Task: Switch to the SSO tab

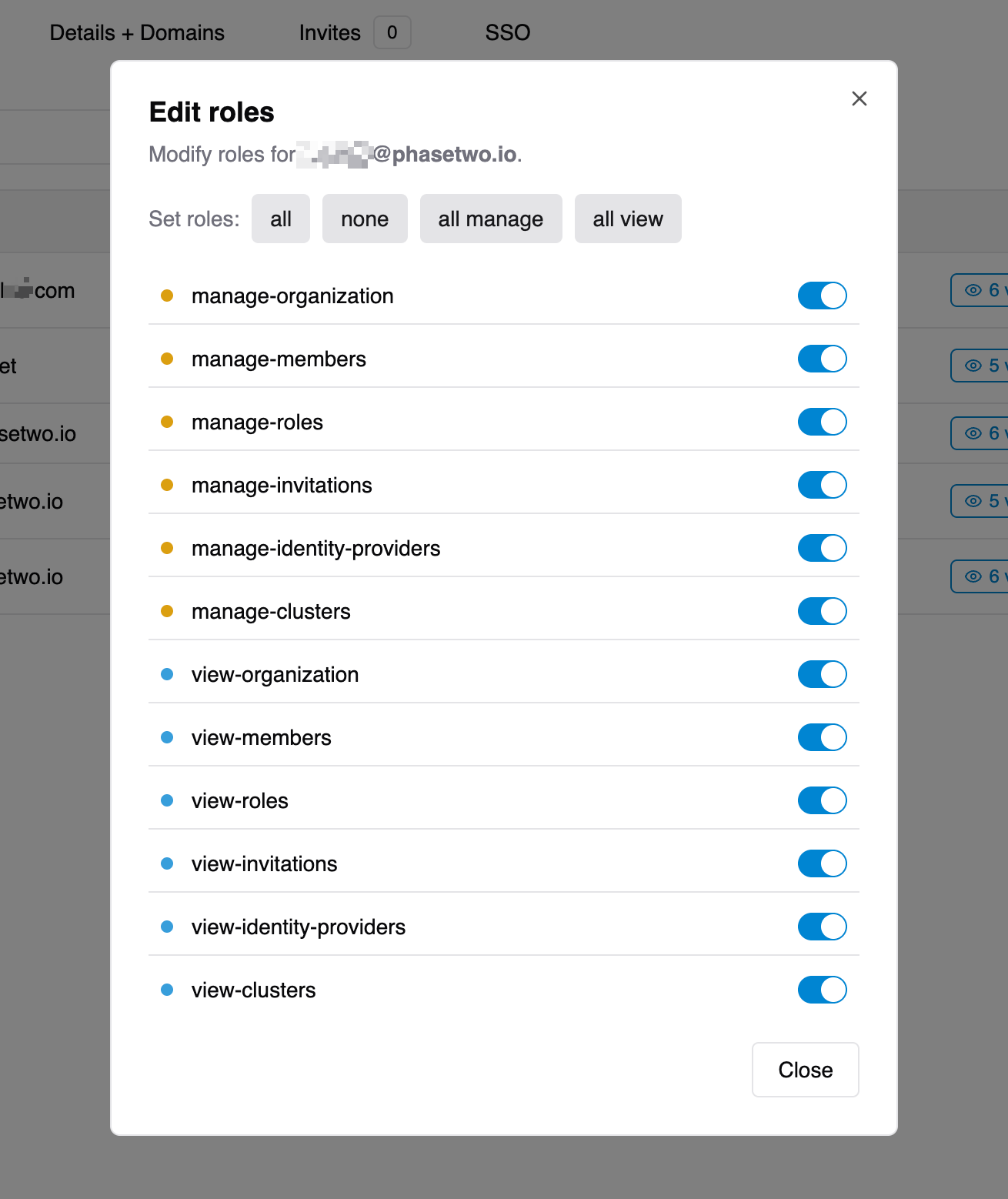Action: coord(508,32)
